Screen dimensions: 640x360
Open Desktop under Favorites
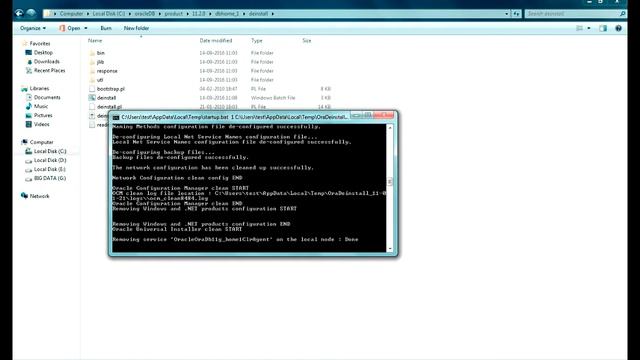click(x=43, y=53)
